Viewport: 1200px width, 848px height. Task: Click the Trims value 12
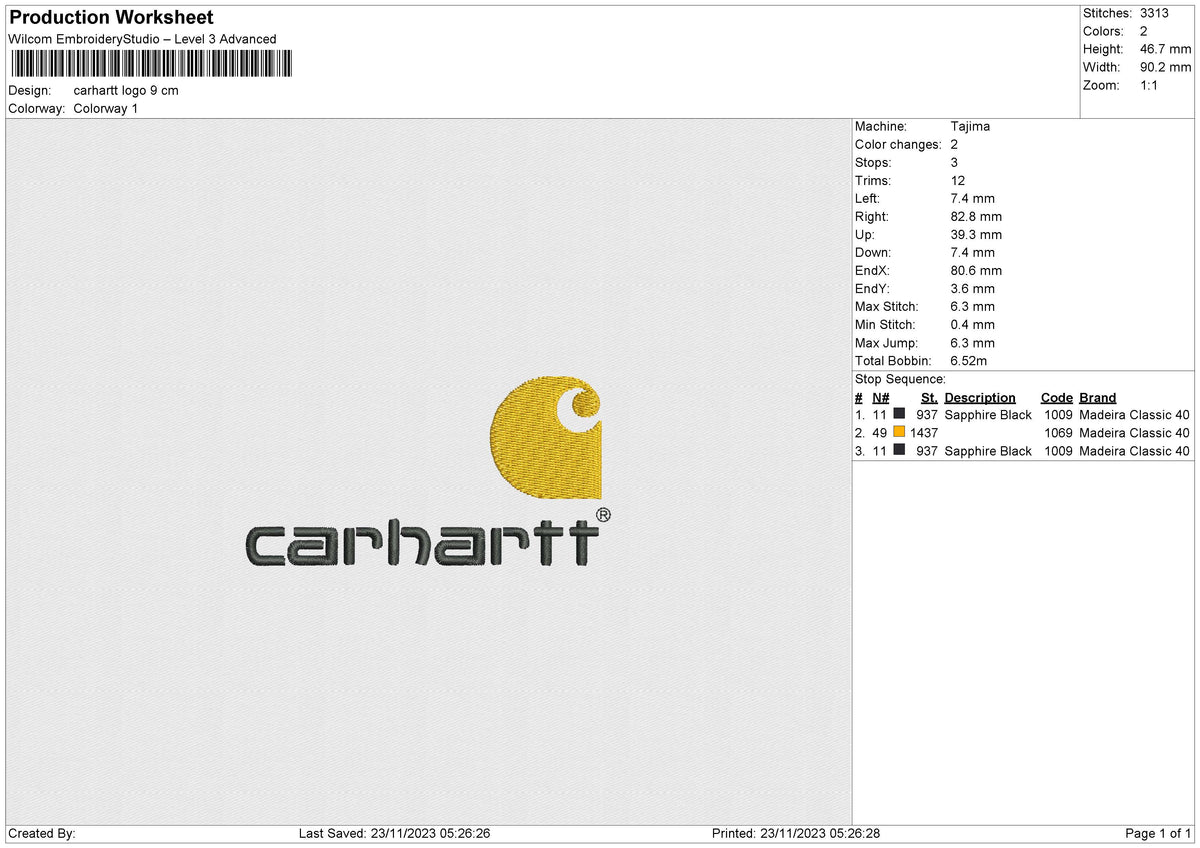(x=958, y=181)
